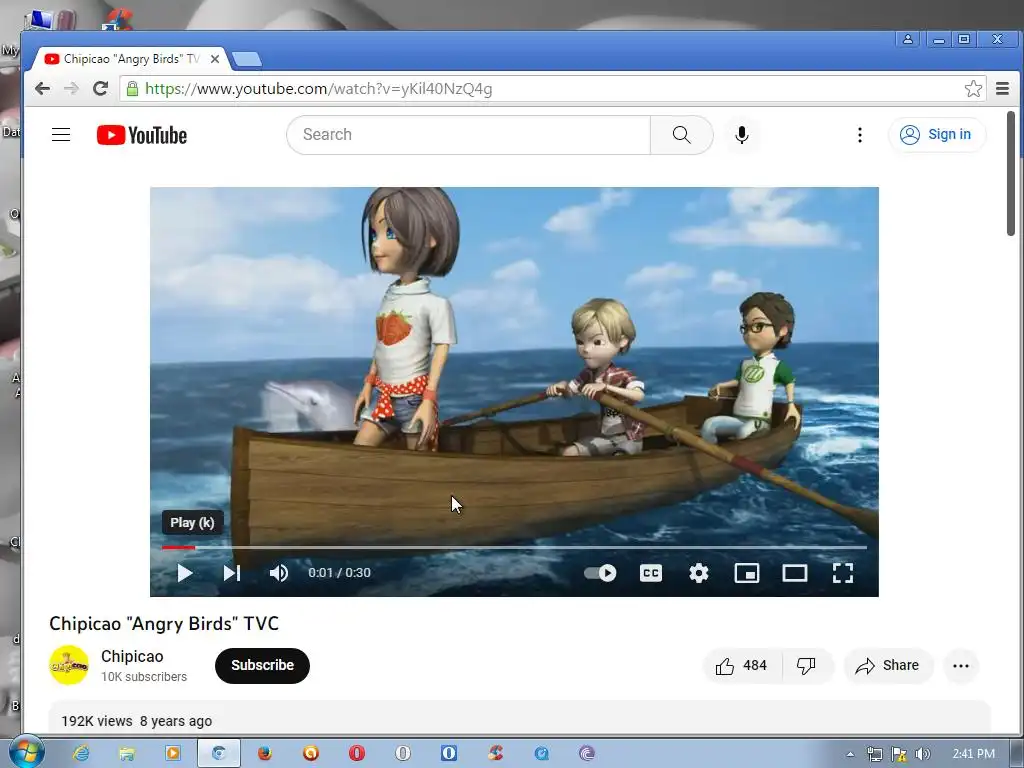The height and width of the screenshot is (768, 1024).
Task: Open Windows Media Player from taskbar
Action: point(172,753)
